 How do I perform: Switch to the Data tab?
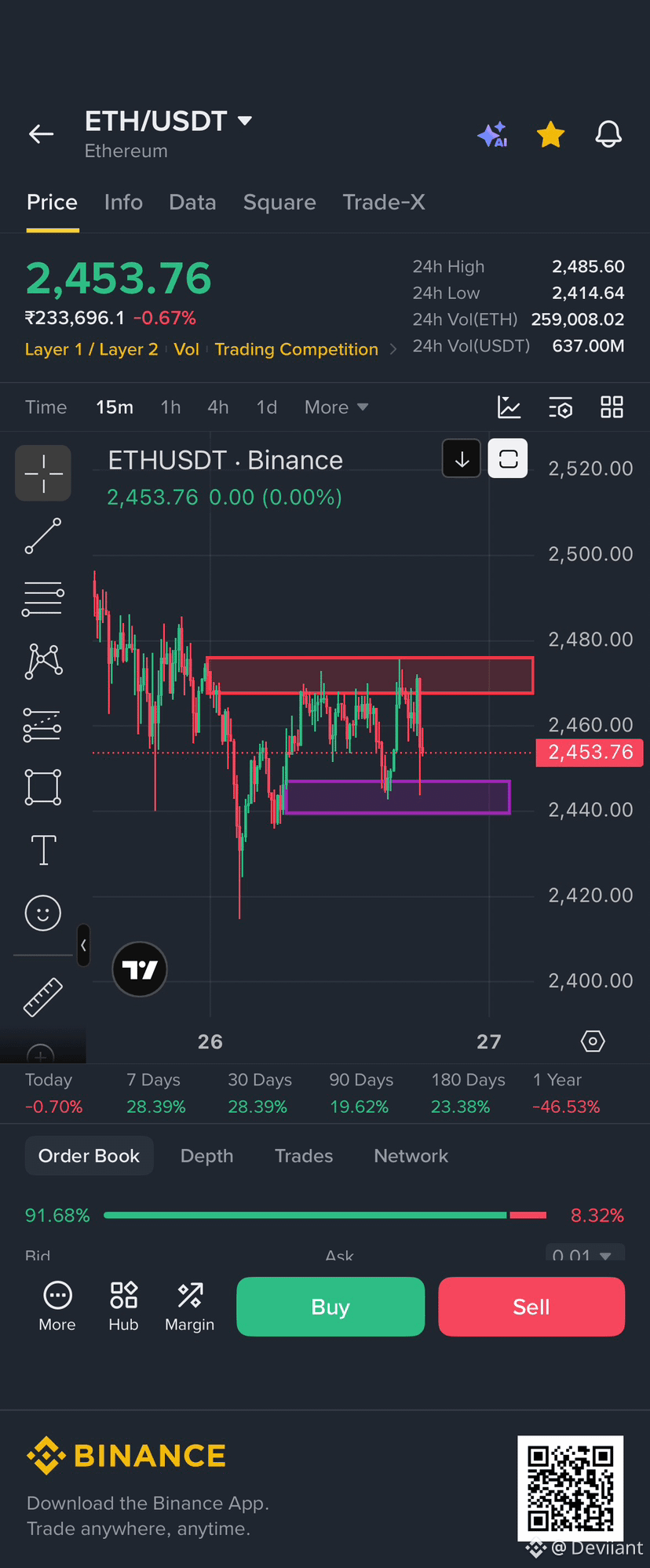[x=192, y=202]
